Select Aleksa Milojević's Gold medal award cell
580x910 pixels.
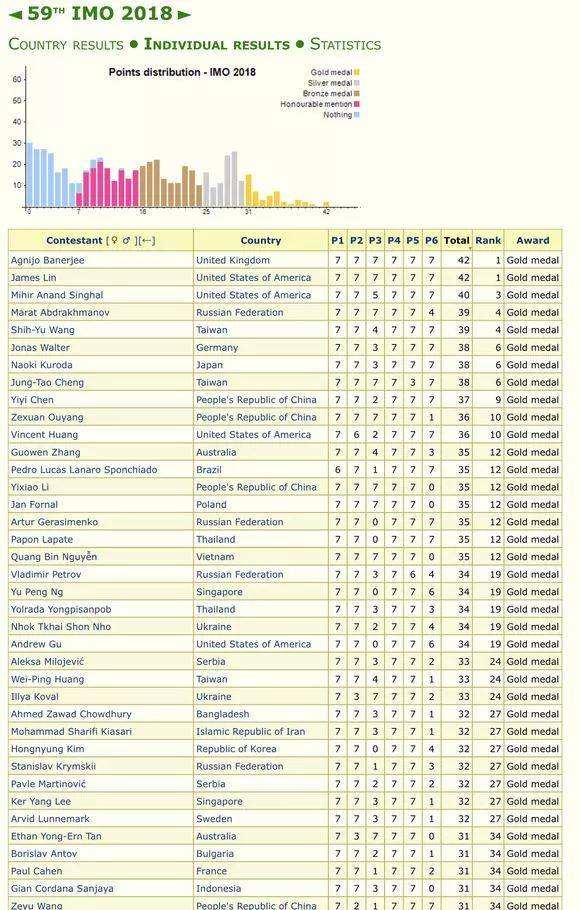(533, 662)
